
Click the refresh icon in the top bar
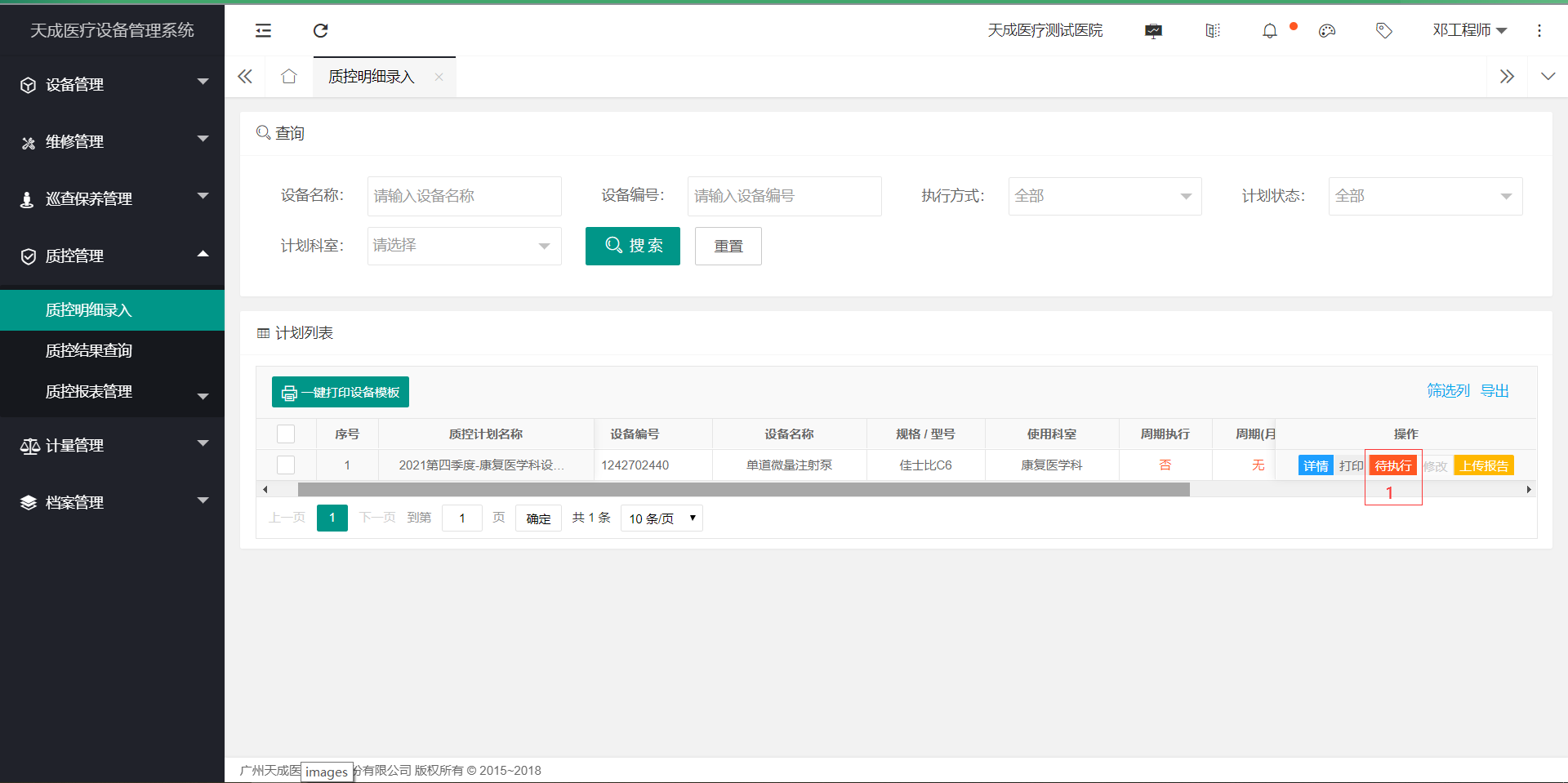click(x=320, y=30)
